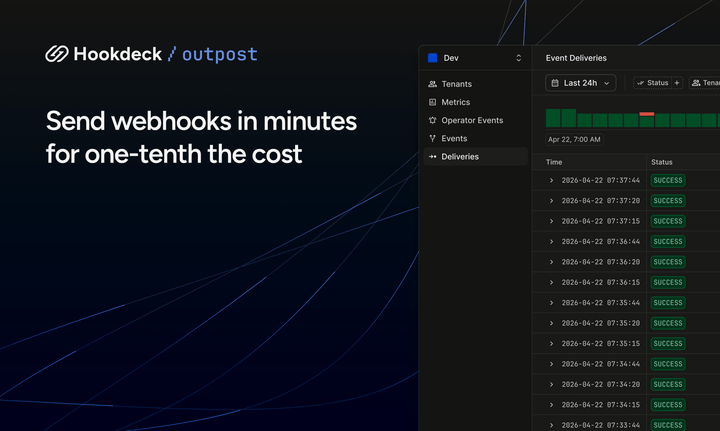Click the Events branch icon
Viewport: 720px width, 431px height.
click(432, 138)
